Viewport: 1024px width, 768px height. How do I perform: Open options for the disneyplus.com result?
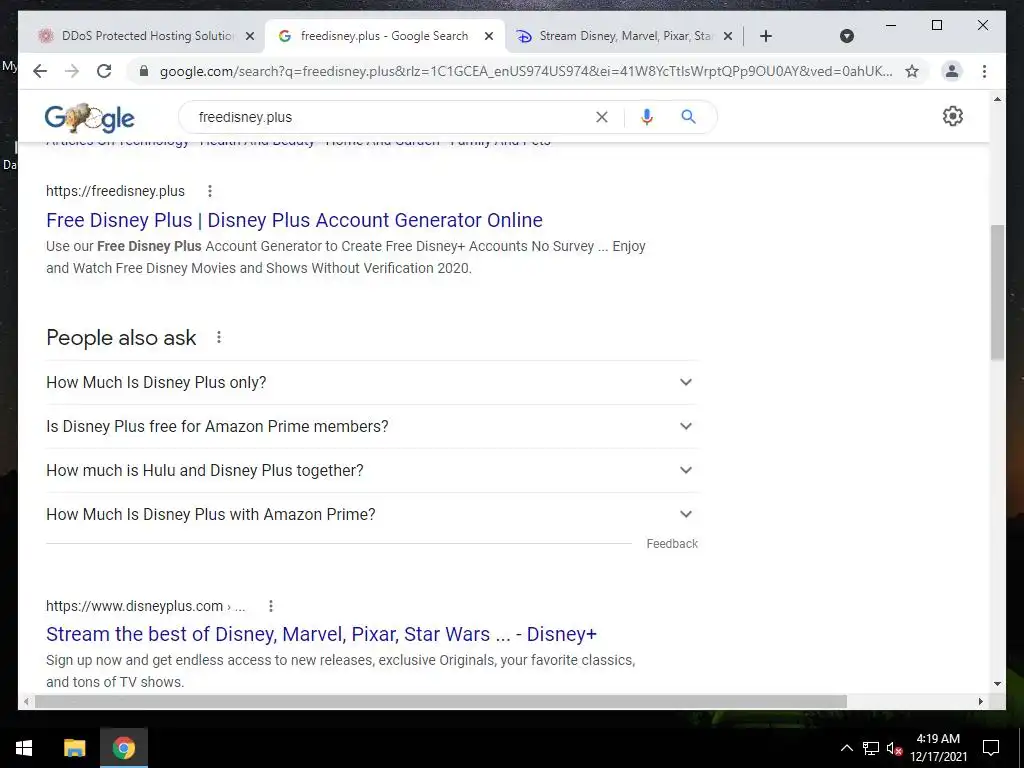pos(270,606)
